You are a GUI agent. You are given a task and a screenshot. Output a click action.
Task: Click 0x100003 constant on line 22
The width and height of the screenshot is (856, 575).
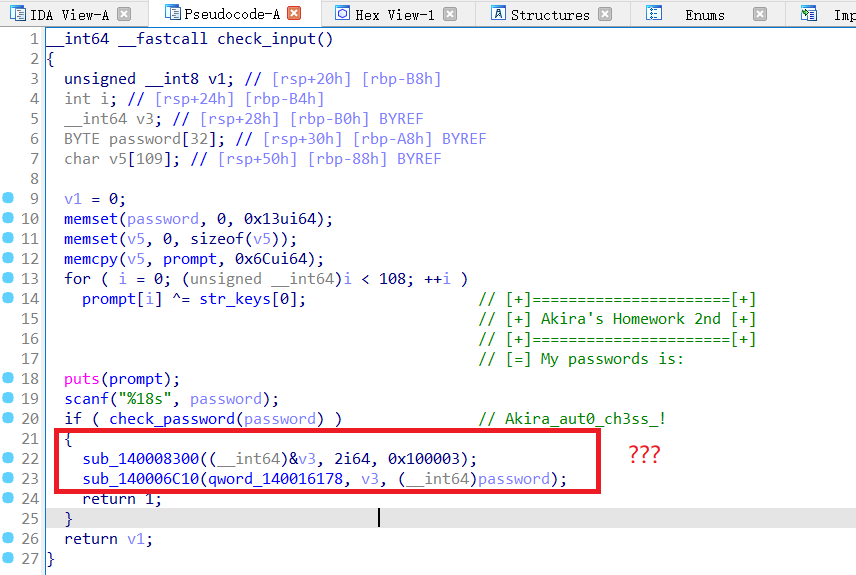(x=424, y=459)
